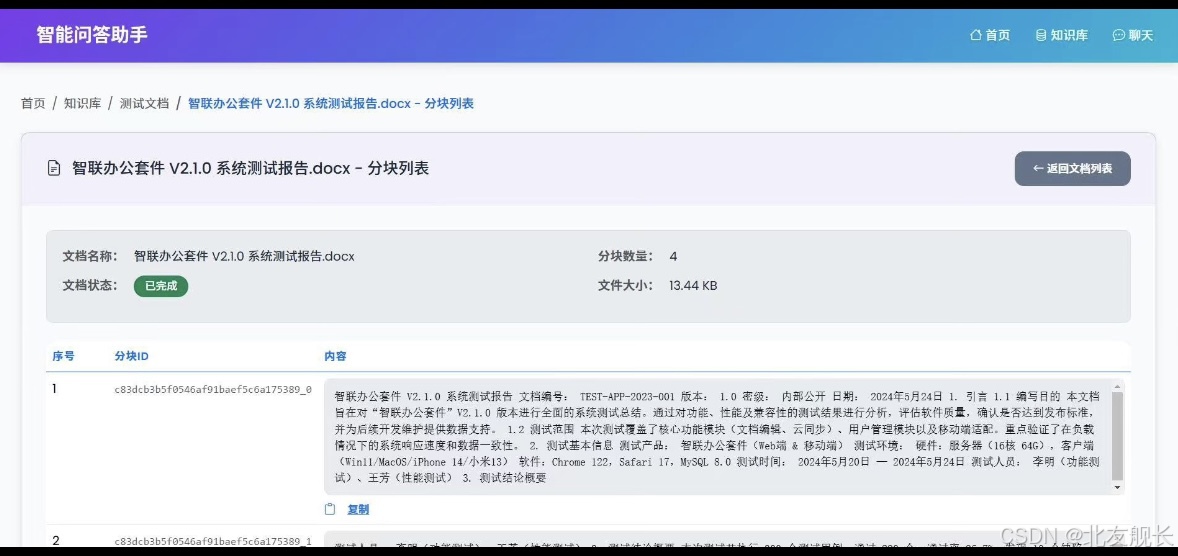
Task: Click the 复制 link under first chunk
Action: coord(358,509)
